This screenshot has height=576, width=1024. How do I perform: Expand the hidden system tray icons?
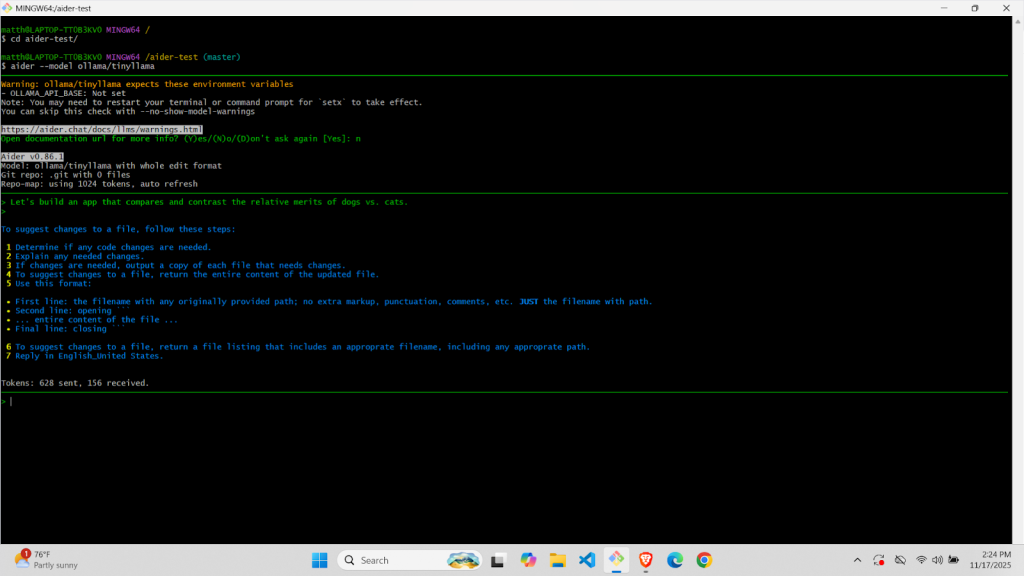click(857, 559)
